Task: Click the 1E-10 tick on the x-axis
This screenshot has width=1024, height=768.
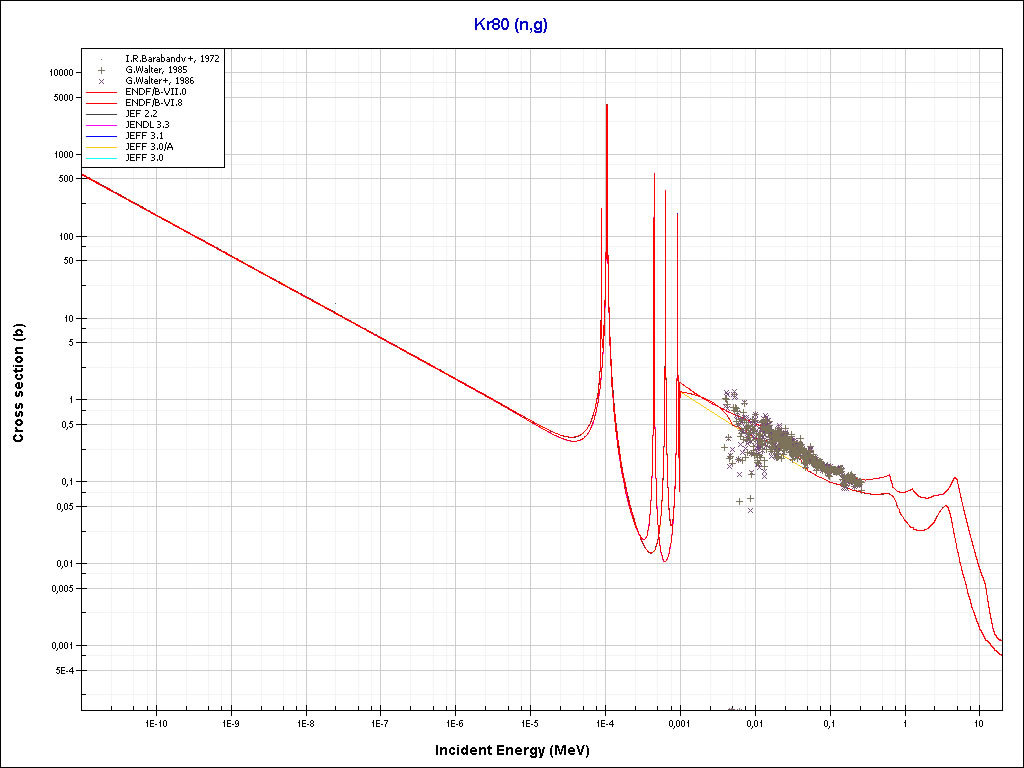Action: pyautogui.click(x=155, y=722)
